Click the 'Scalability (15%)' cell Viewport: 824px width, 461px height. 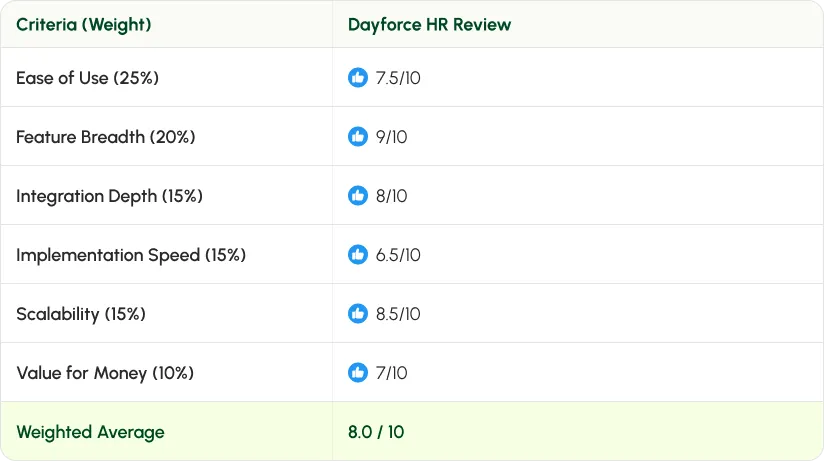coord(167,313)
